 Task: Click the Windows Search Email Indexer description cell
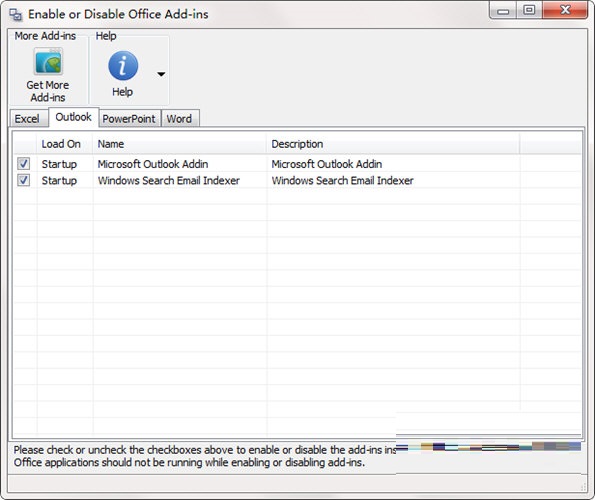click(343, 181)
